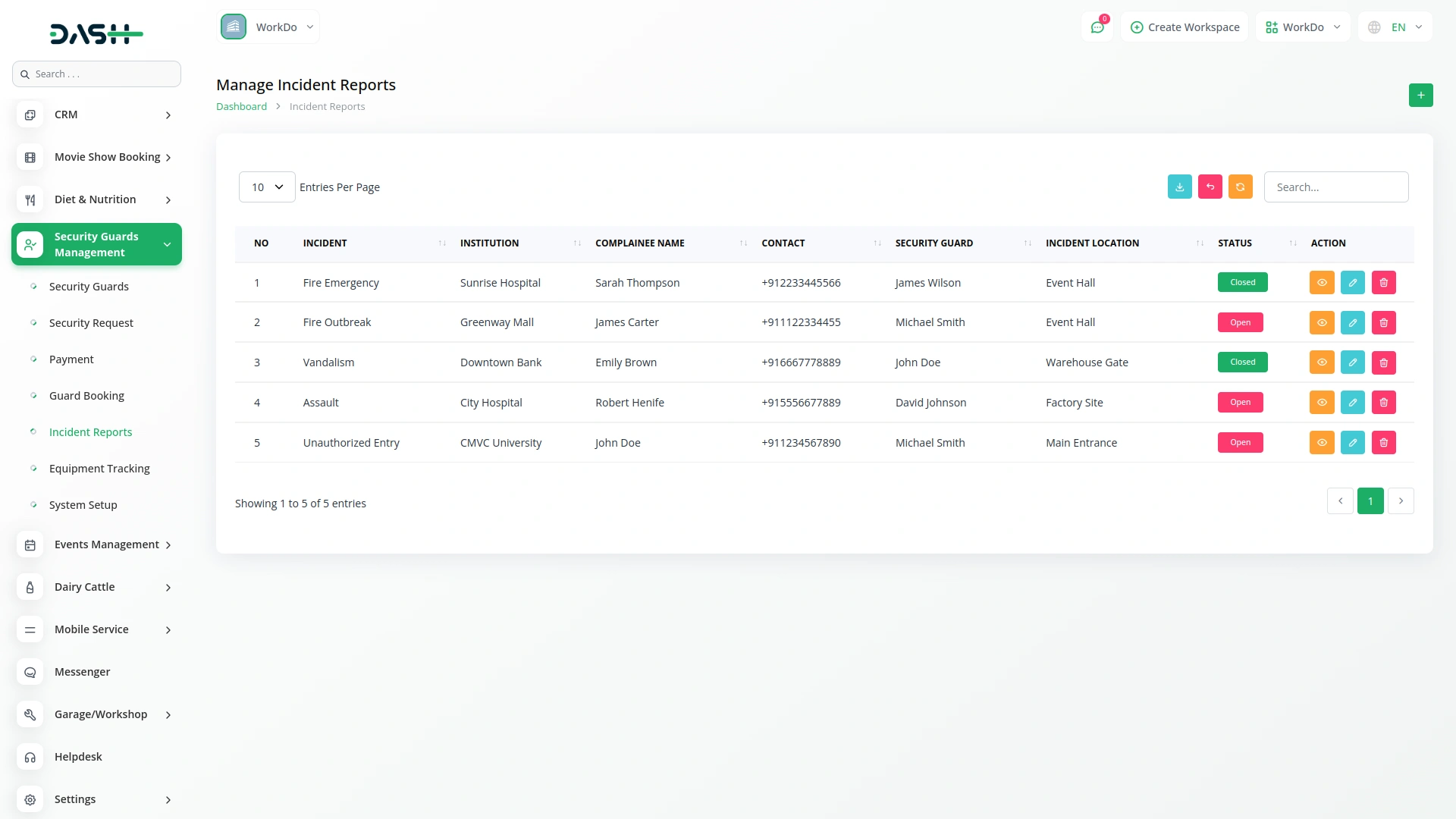Edit the Fire Outbreak incident
This screenshot has width=1456, height=819.
(x=1352, y=323)
